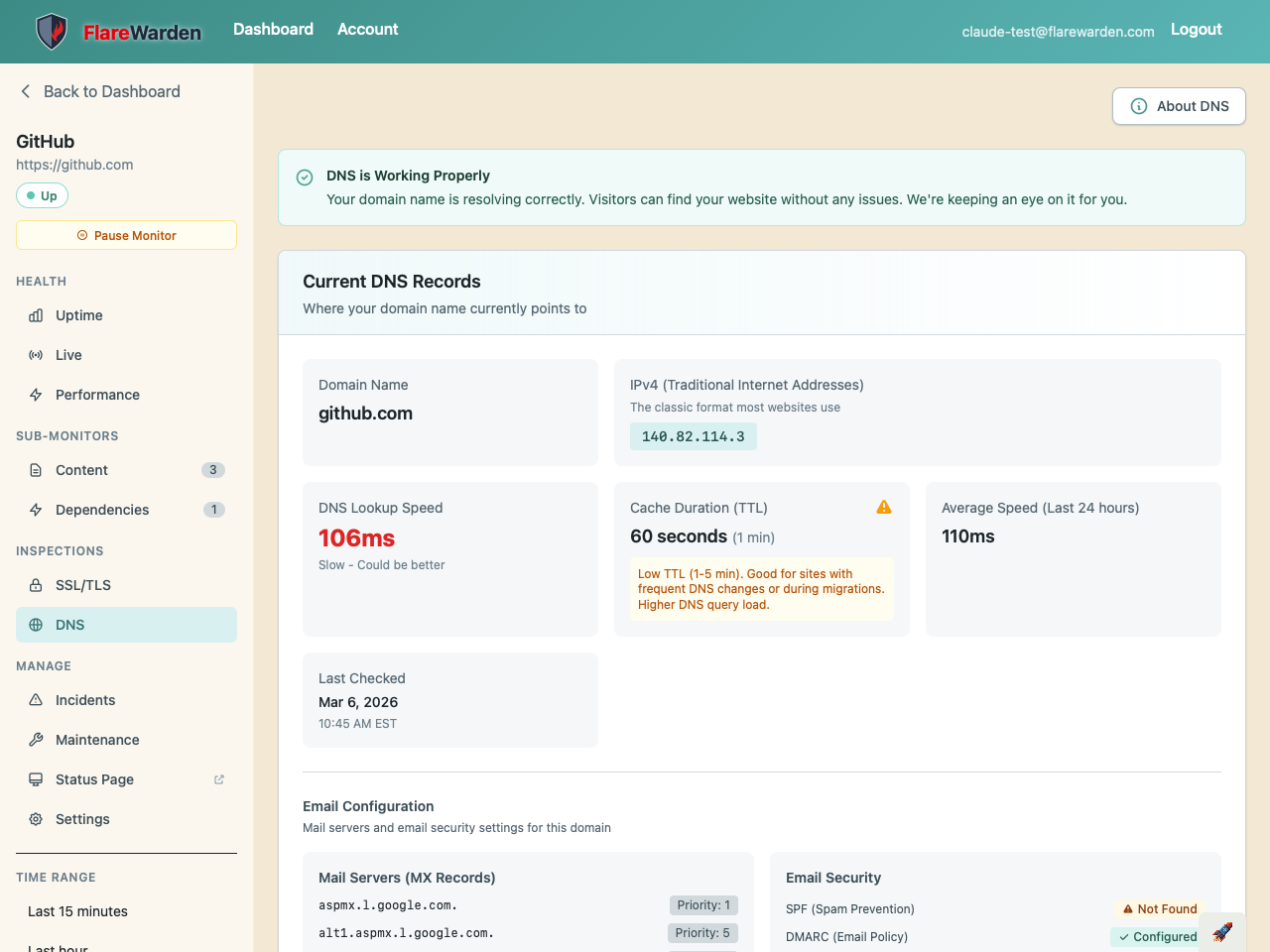
Task: Open external link icon beside Status Page
Action: pyautogui.click(x=219, y=779)
